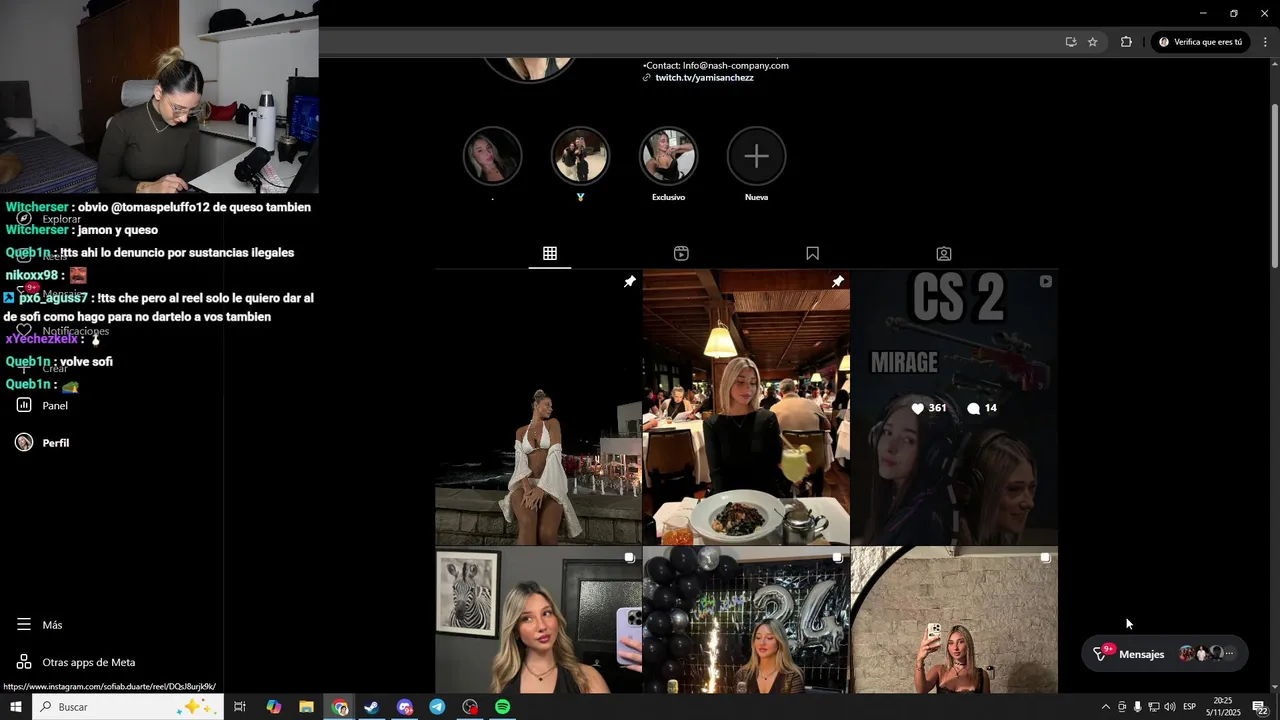Click the Verifica que eres tú profile button

[1200, 42]
